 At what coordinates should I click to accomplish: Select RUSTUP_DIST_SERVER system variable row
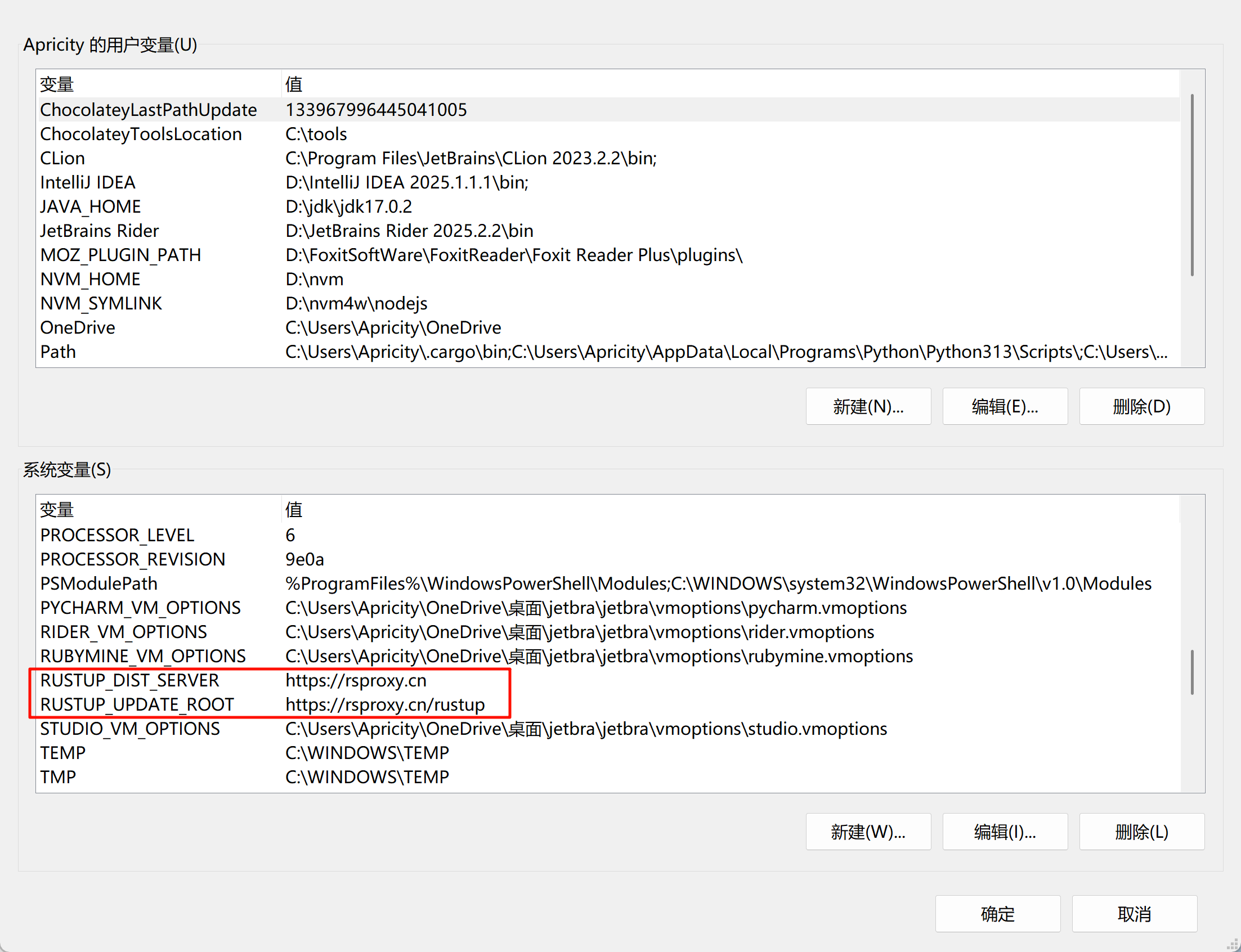[x=130, y=681]
